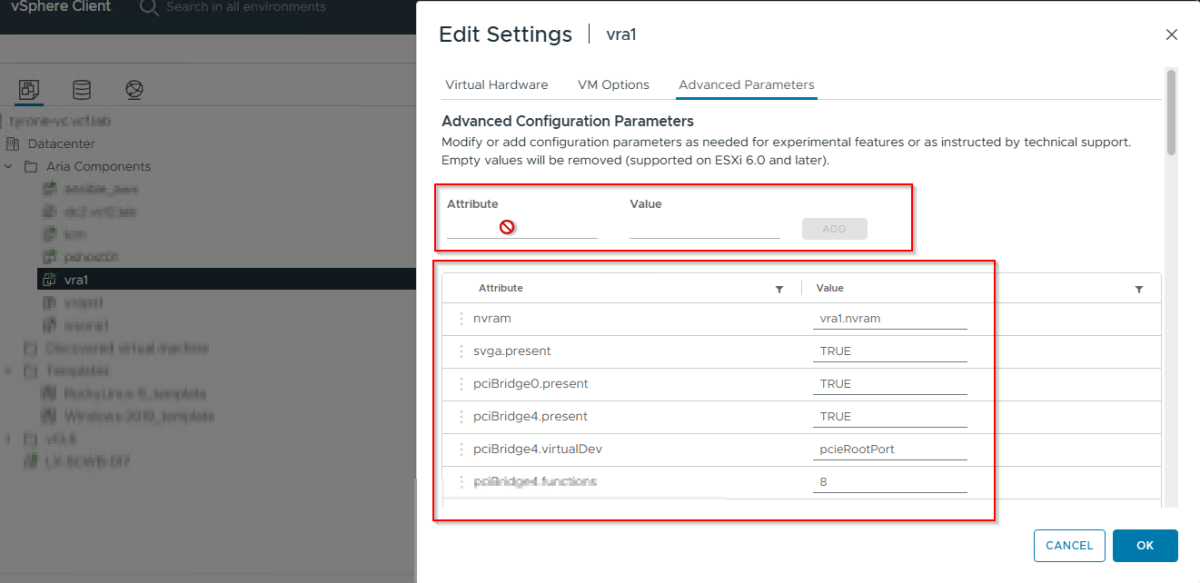Confirm settings with the OK button
Screen dimensions: 1200x583
[1145, 545]
